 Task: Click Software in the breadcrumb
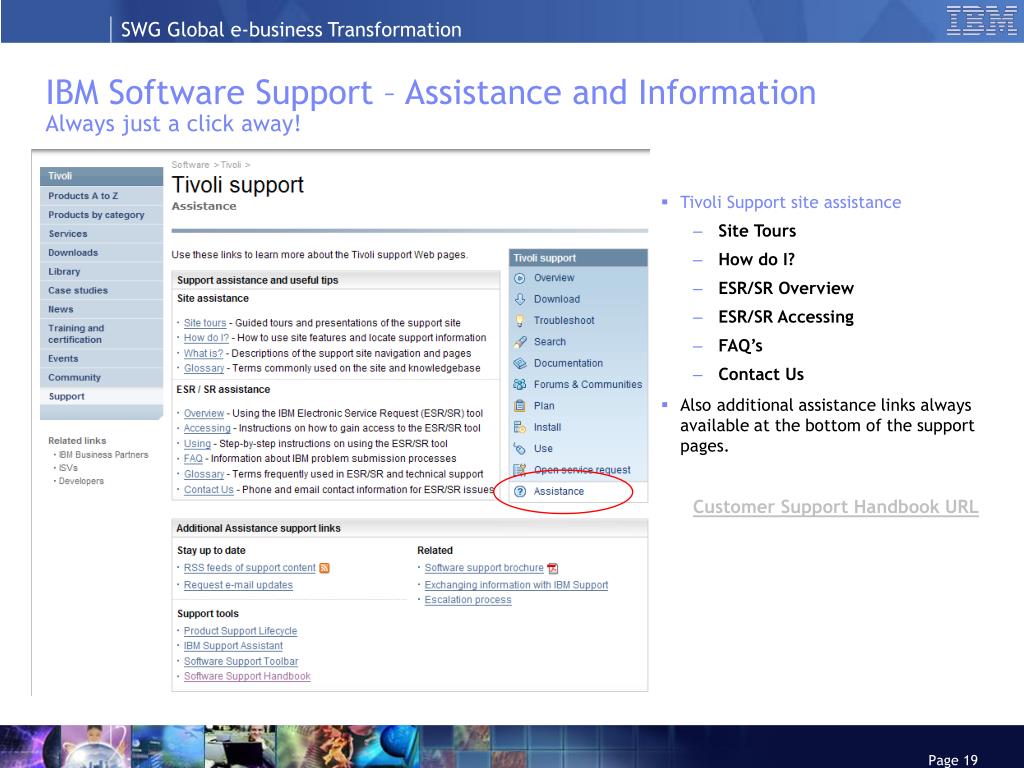point(190,165)
